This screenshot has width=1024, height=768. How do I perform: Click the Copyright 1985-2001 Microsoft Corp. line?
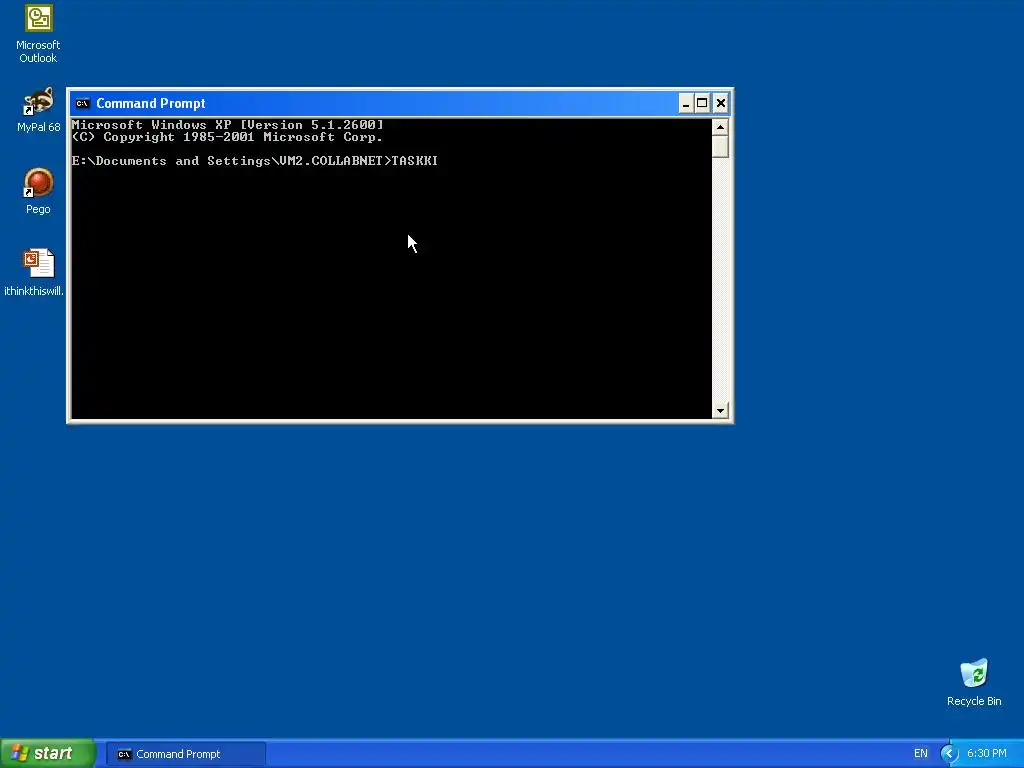tap(227, 137)
